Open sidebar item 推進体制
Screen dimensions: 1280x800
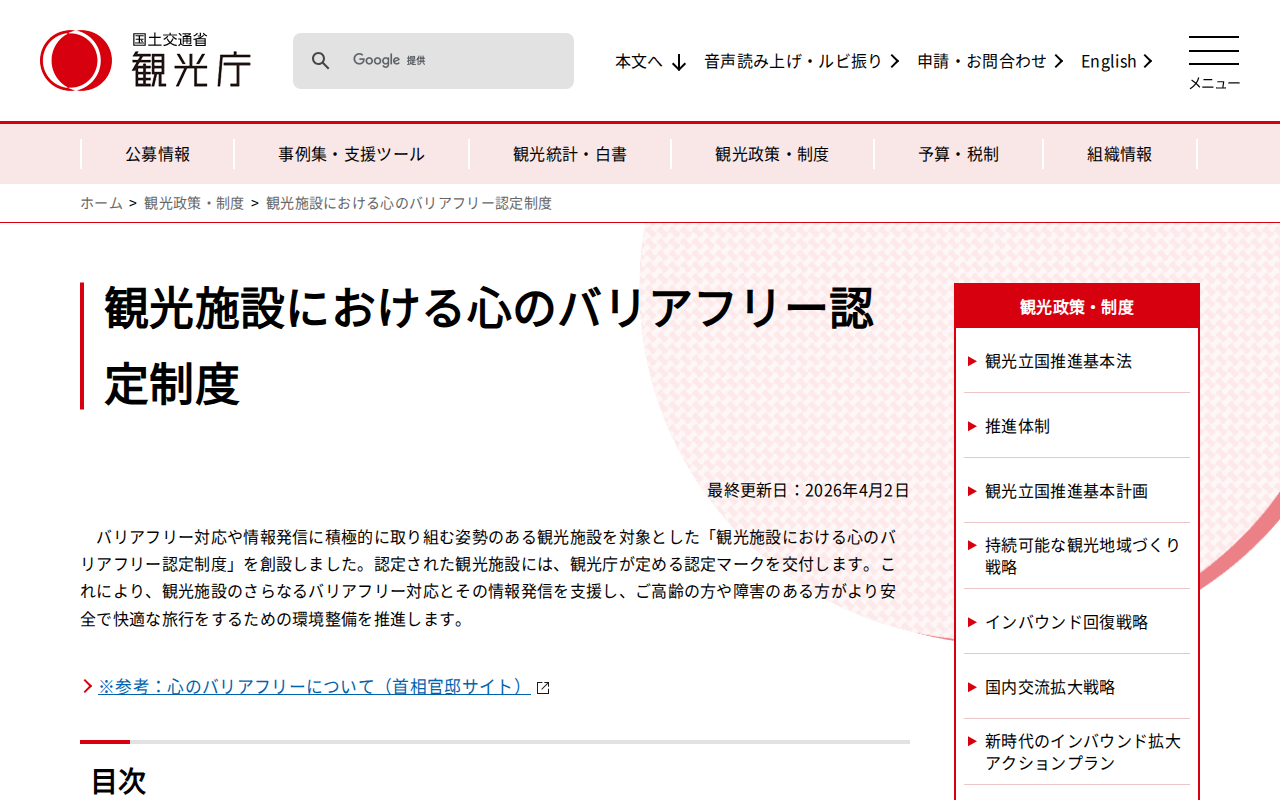1017,426
